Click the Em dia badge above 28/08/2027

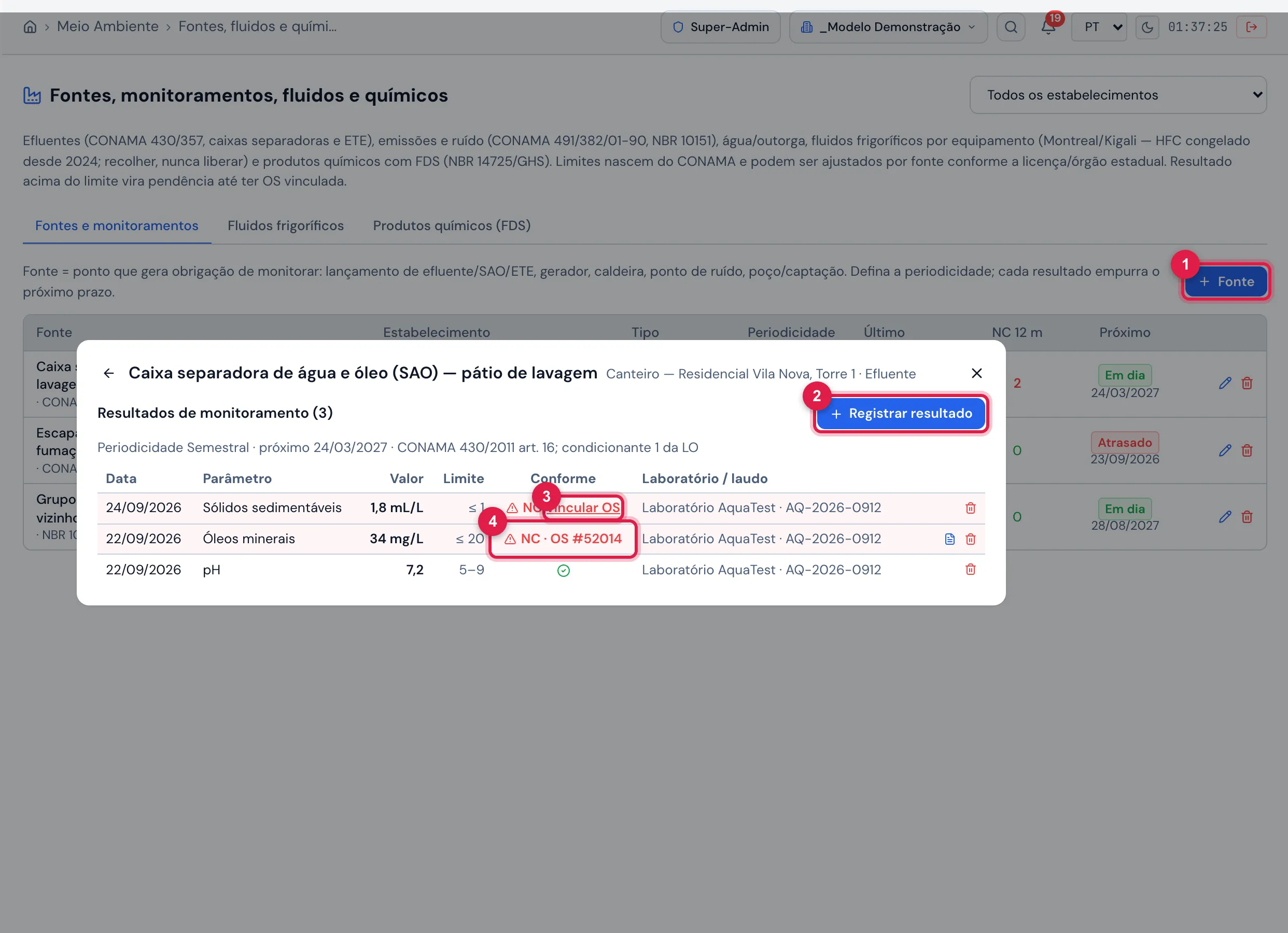(1125, 509)
